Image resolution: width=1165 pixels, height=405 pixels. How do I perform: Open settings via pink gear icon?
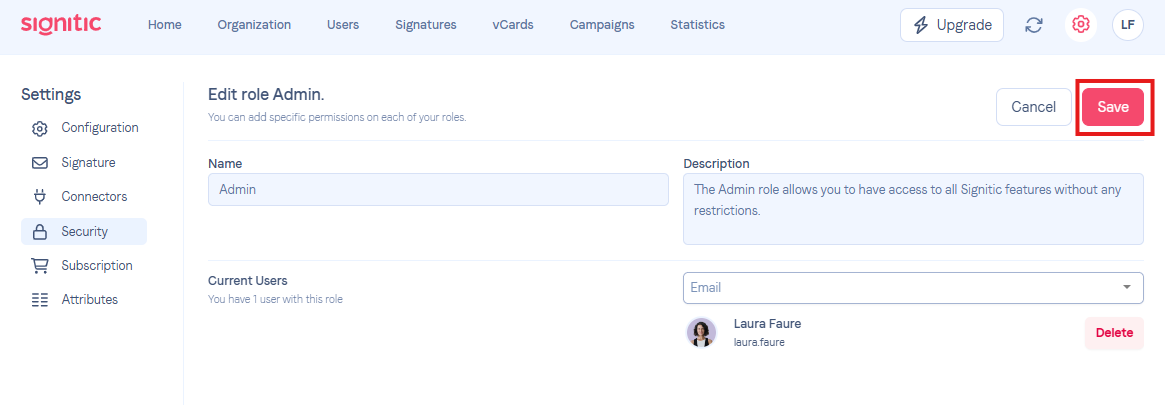click(1080, 25)
